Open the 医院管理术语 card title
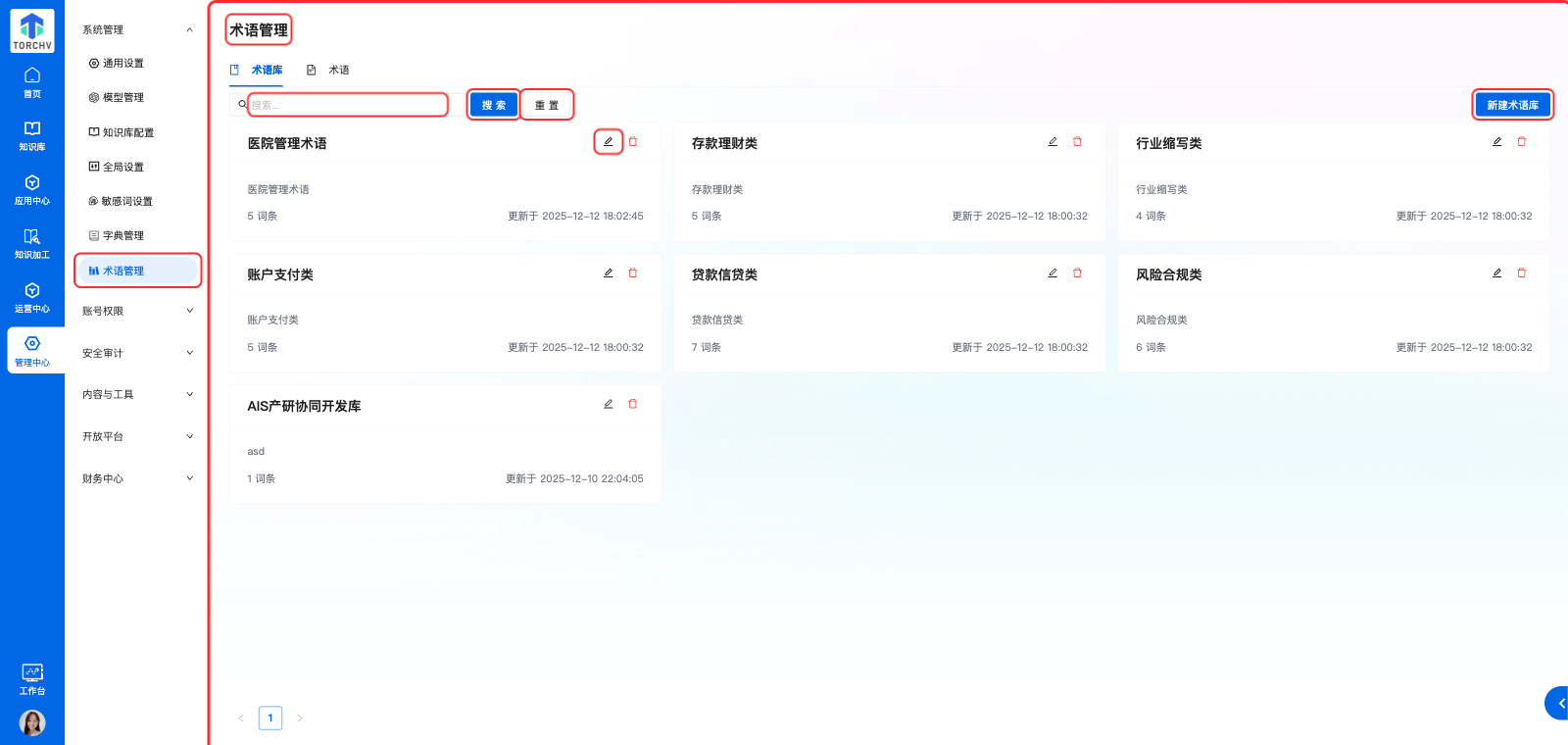Viewport: 1568px width, 745px height. 287,143
